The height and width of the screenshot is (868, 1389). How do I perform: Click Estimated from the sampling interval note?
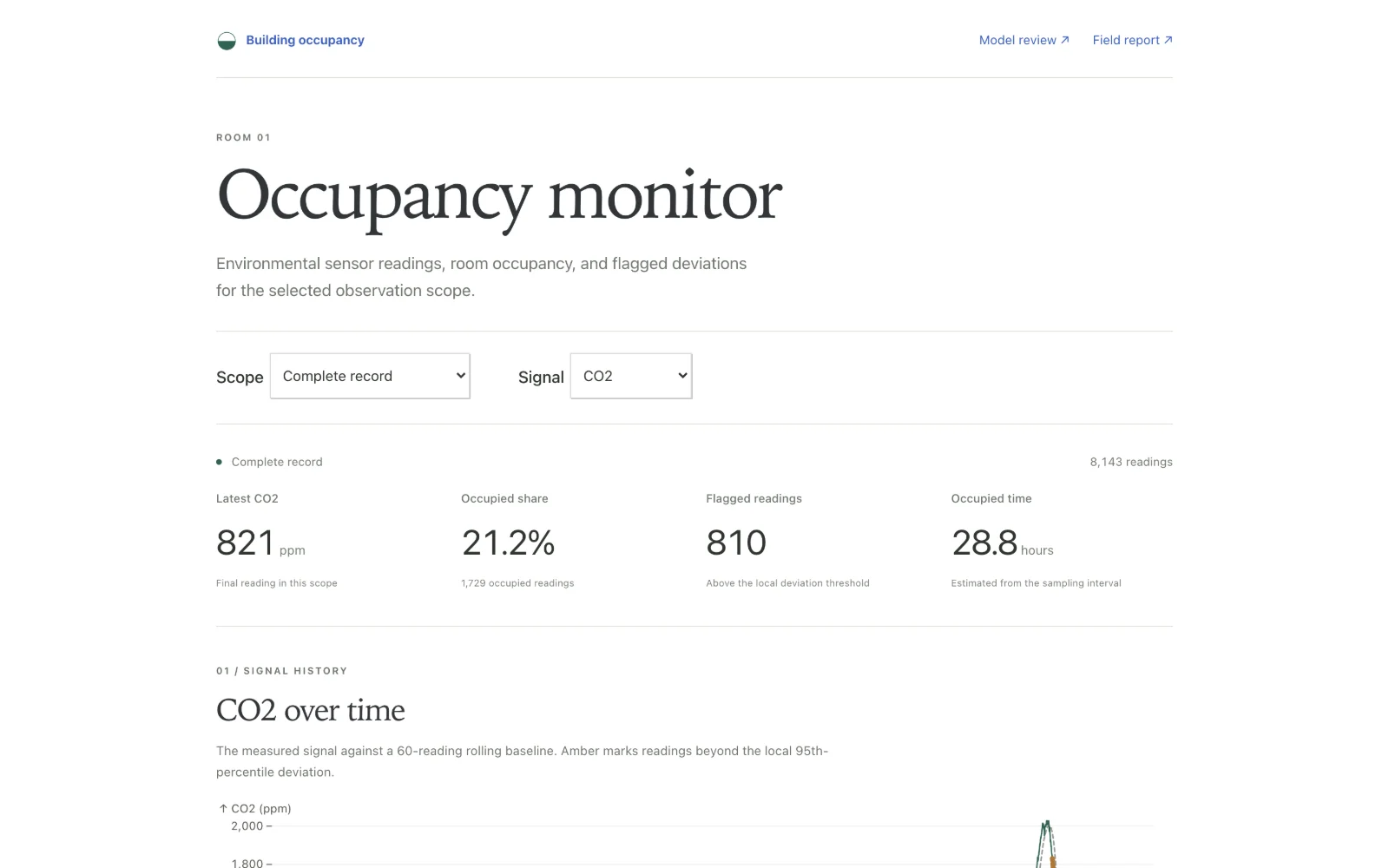pos(1036,583)
